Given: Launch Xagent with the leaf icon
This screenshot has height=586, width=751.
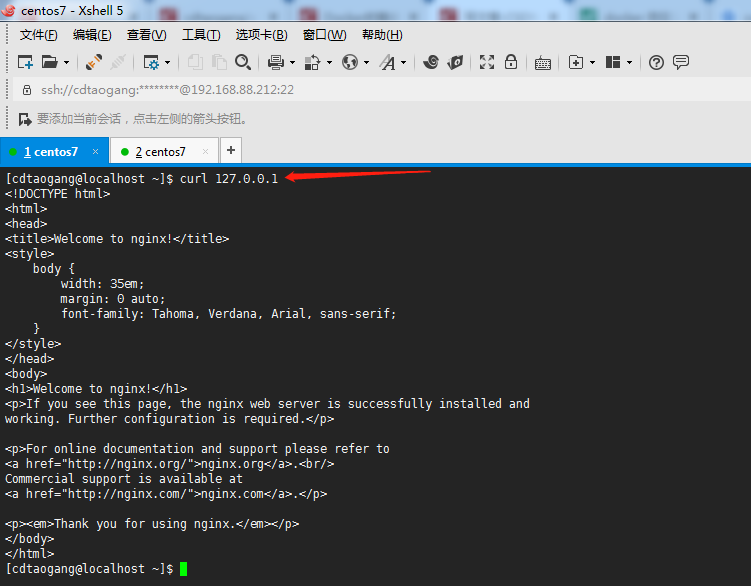Looking at the screenshot, I should [455, 62].
